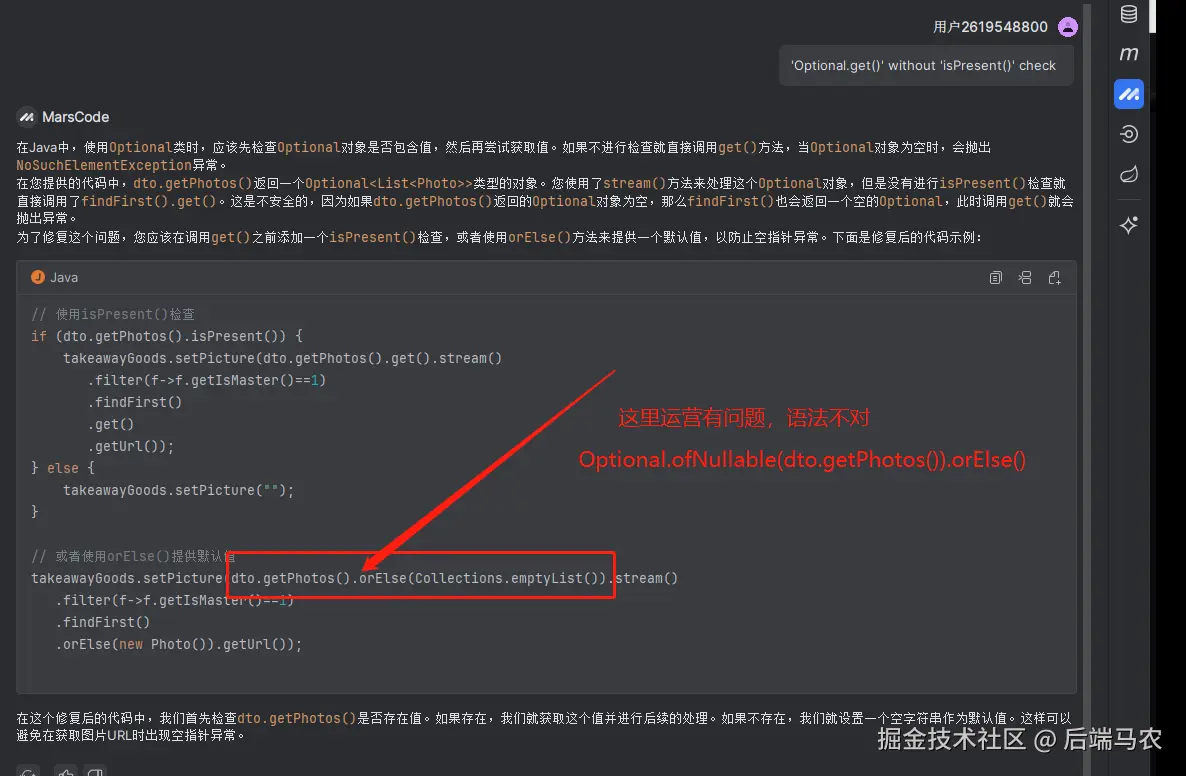The height and width of the screenshot is (776, 1186).
Task: Select the blue MarsCode icon in the right sidebar
Action: click(1128, 94)
